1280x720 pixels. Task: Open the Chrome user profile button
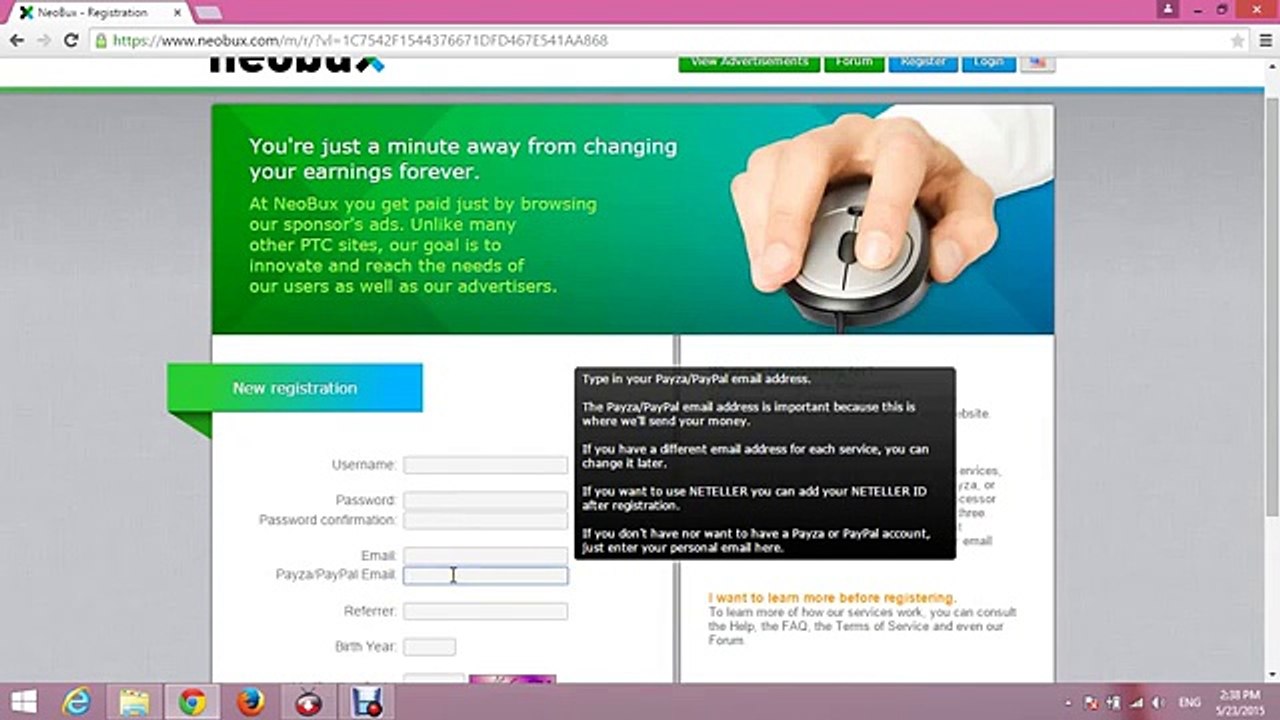[1167, 9]
